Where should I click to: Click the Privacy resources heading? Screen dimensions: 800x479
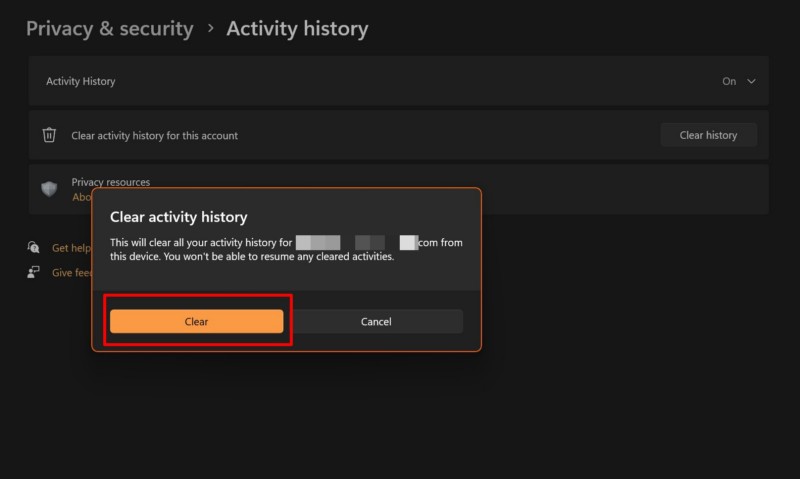pos(111,183)
